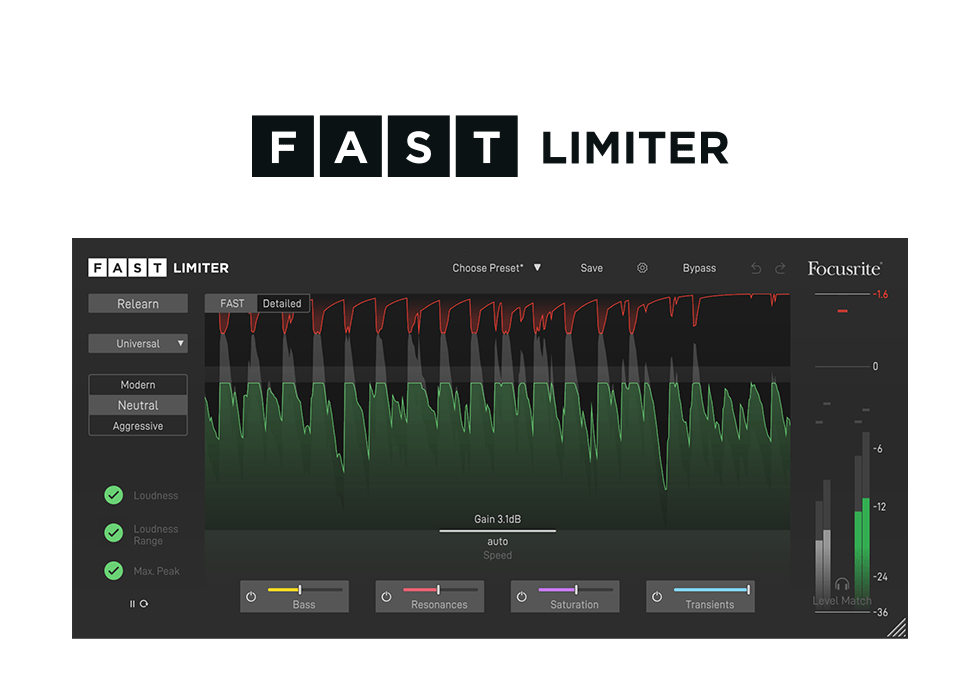Click the Relearn button
The width and height of the screenshot is (980, 700).
138,304
